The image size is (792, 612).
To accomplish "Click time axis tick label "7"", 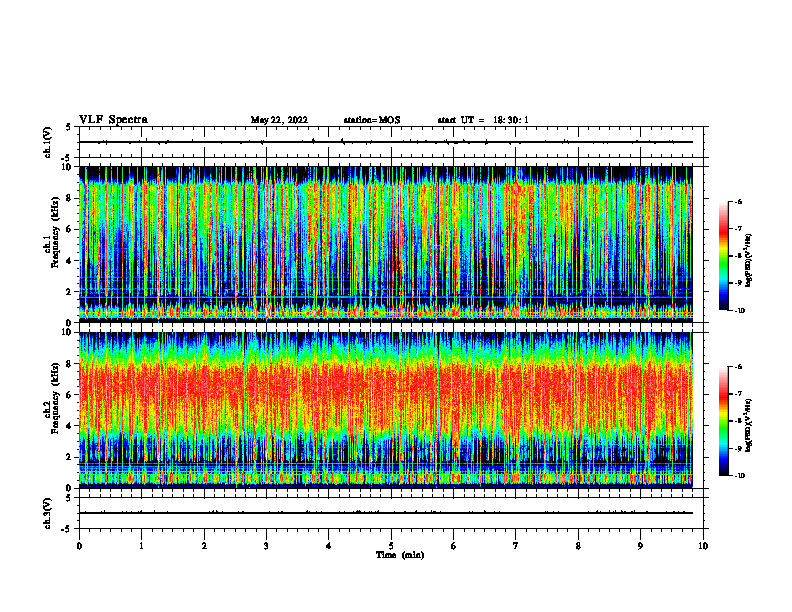I will pos(516,546).
